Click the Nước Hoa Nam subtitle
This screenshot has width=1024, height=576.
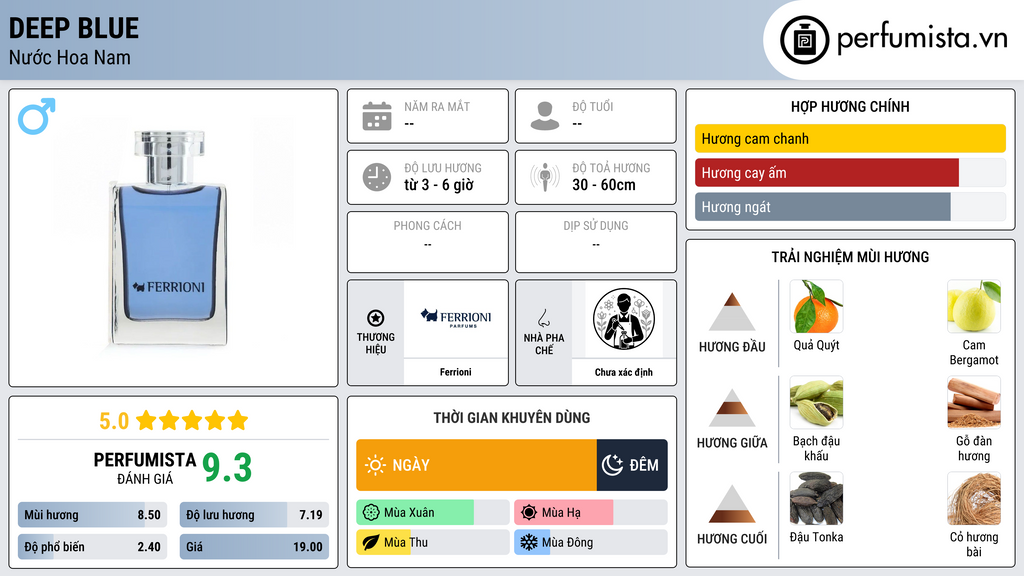(x=70, y=57)
